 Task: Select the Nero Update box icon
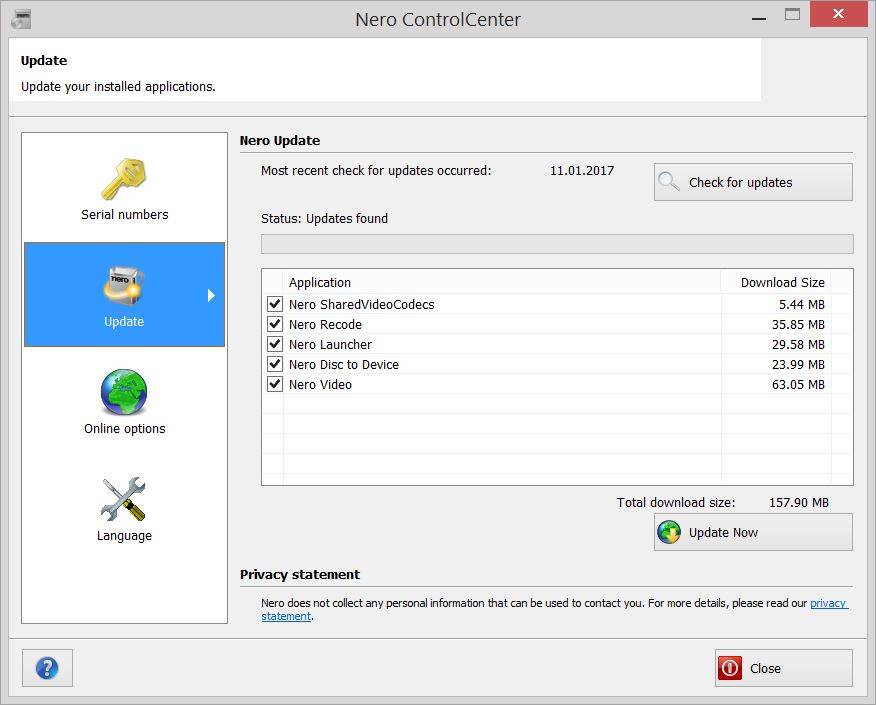[123, 285]
